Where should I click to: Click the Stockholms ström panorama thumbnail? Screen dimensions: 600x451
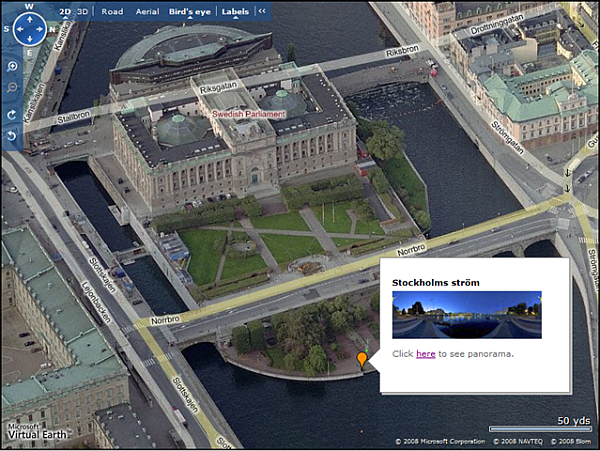(467, 315)
